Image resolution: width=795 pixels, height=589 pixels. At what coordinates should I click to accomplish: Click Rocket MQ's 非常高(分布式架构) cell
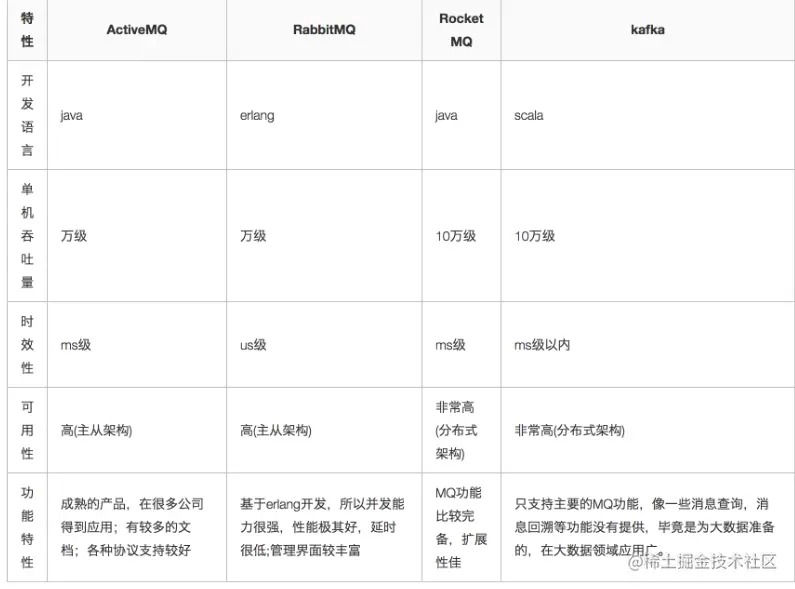(461, 430)
